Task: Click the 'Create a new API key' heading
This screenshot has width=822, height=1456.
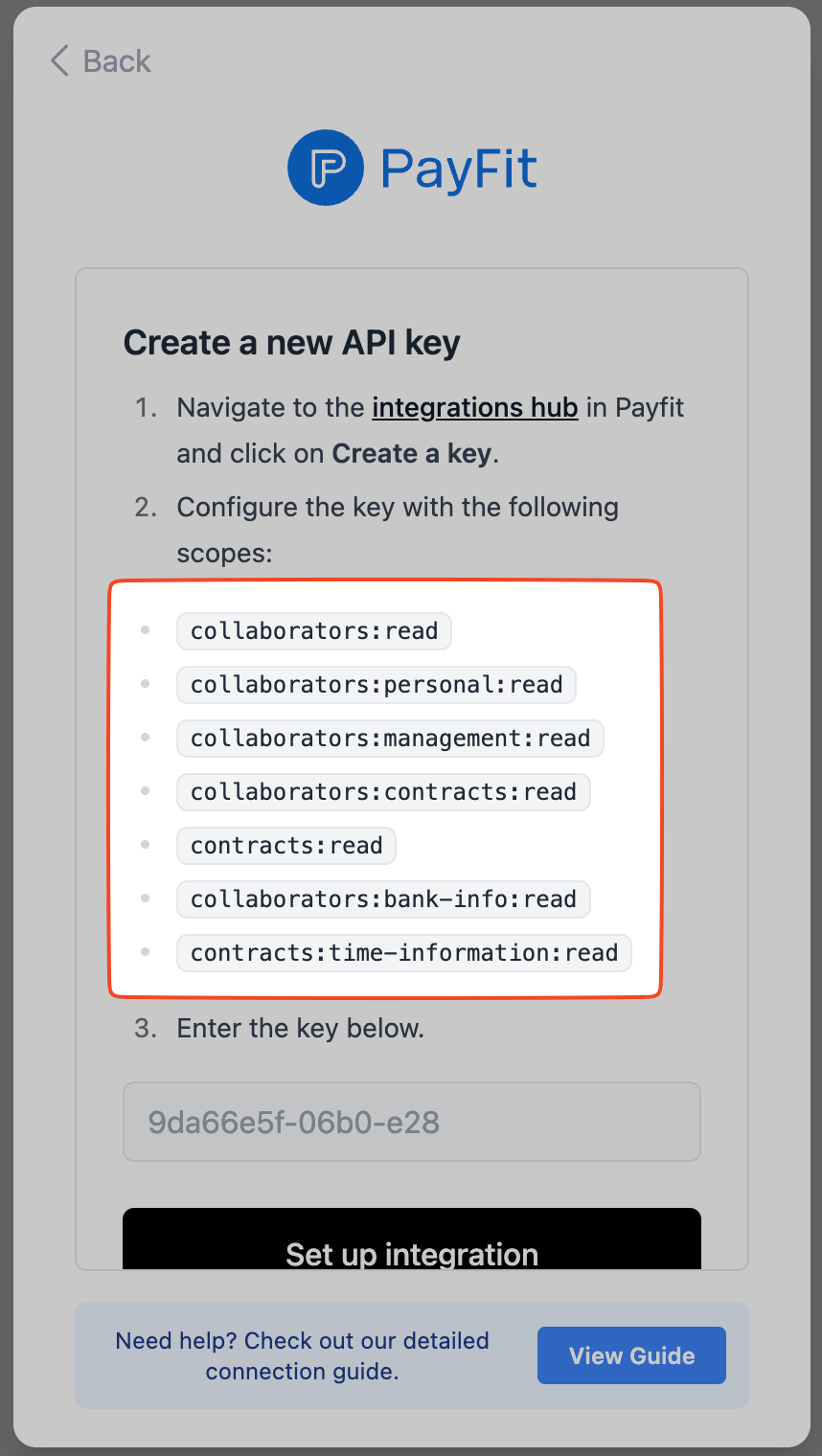Action: tap(292, 342)
